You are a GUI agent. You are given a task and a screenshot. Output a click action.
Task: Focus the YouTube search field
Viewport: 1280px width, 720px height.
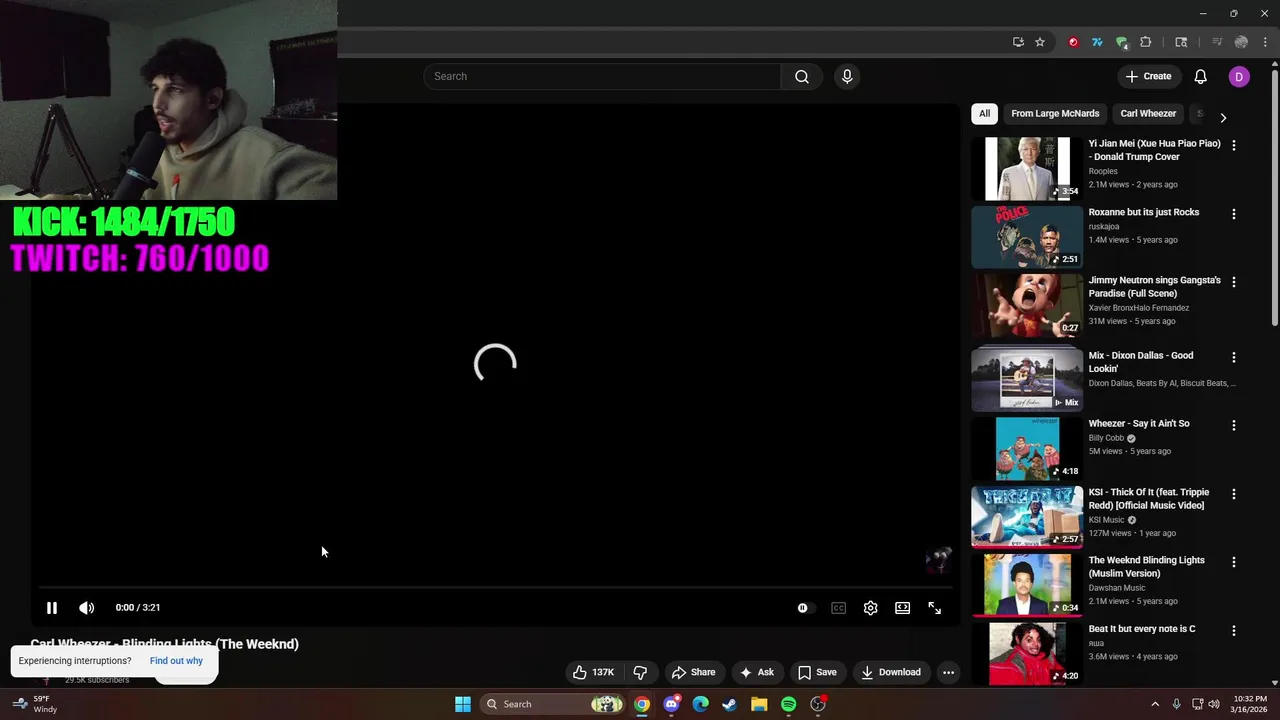tap(602, 76)
